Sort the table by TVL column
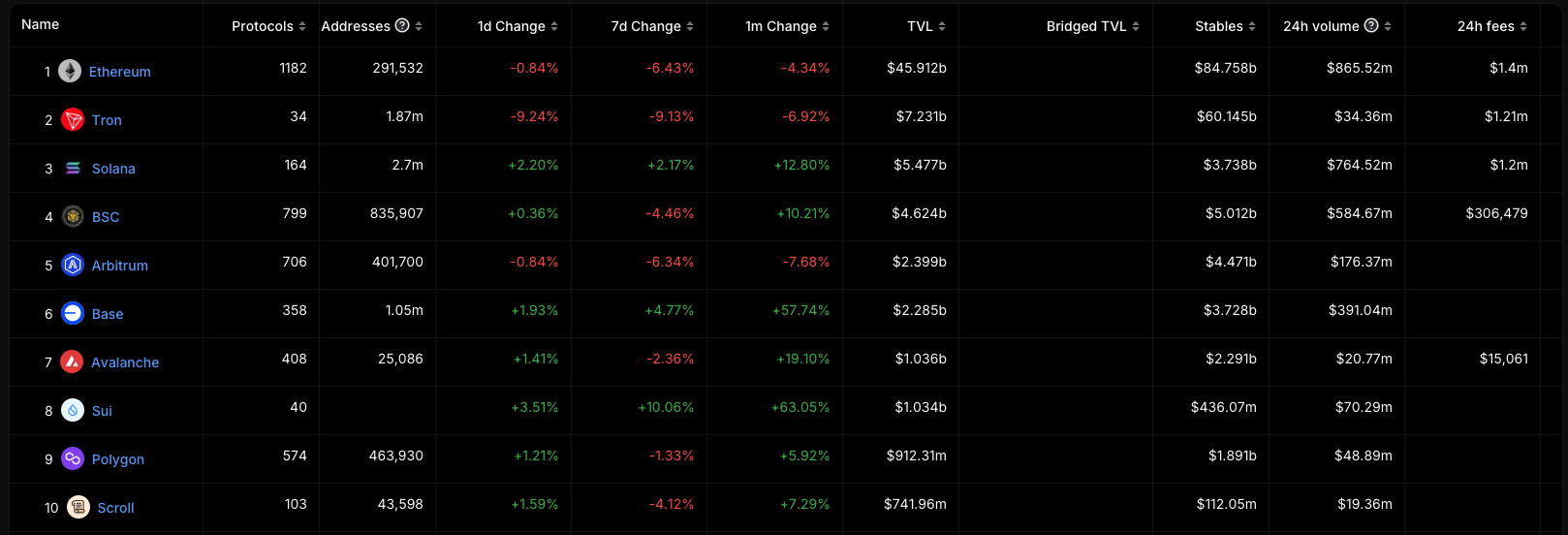1568x535 pixels. (x=926, y=26)
